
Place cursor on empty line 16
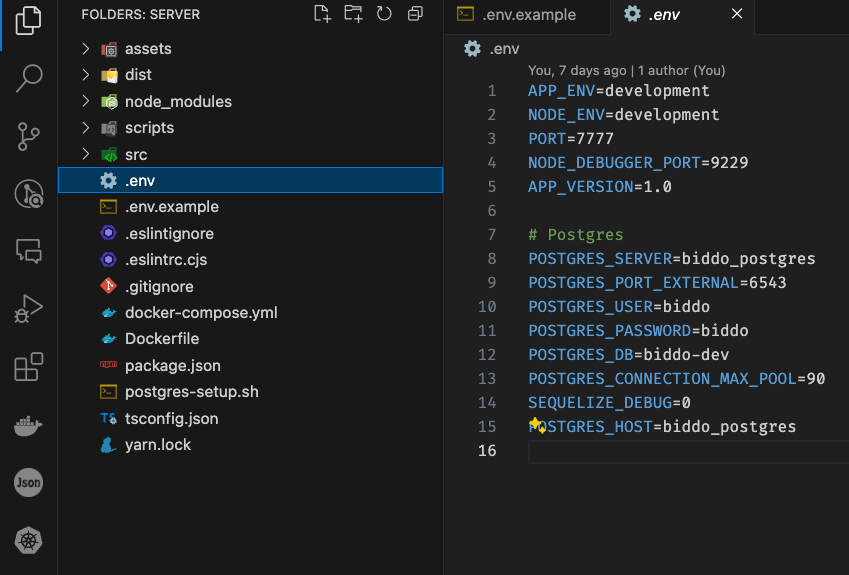click(688, 451)
